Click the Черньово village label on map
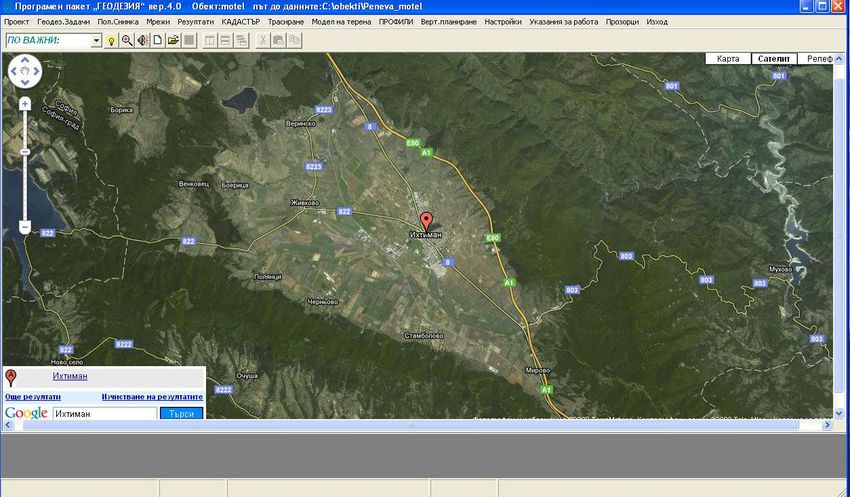Screen dimensions: 850x497 coord(323,302)
